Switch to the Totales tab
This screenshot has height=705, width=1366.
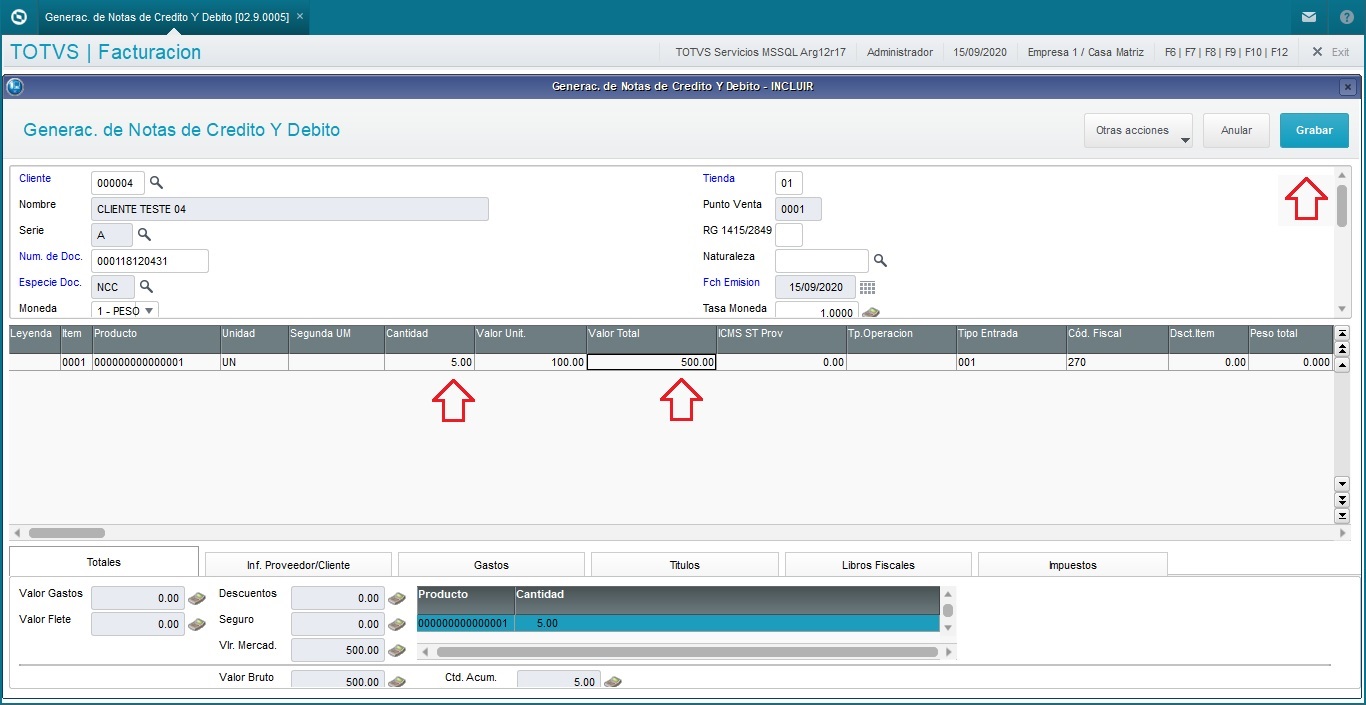pos(104,562)
